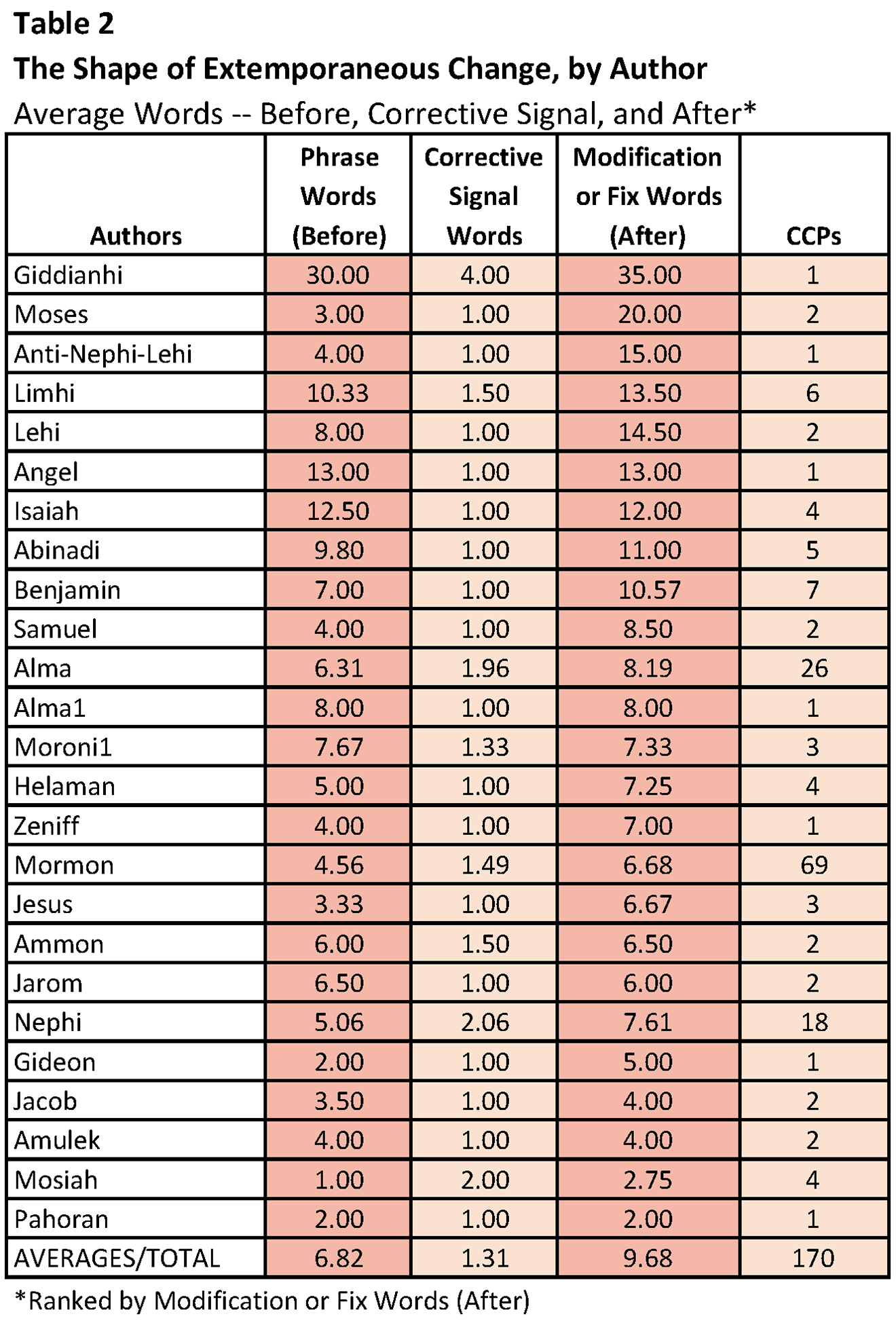Click the ranking footnote below the table
The height and width of the screenshot is (1323, 896).
272,1301
